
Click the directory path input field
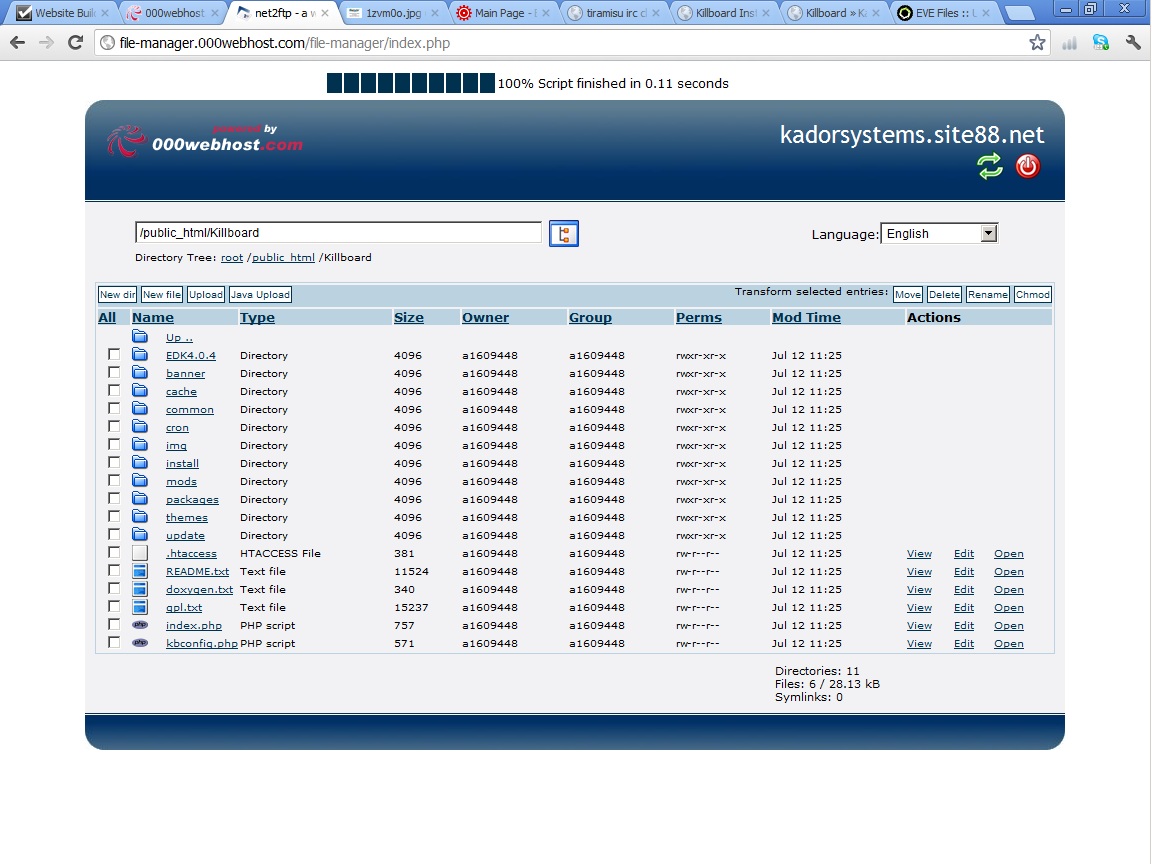338,233
